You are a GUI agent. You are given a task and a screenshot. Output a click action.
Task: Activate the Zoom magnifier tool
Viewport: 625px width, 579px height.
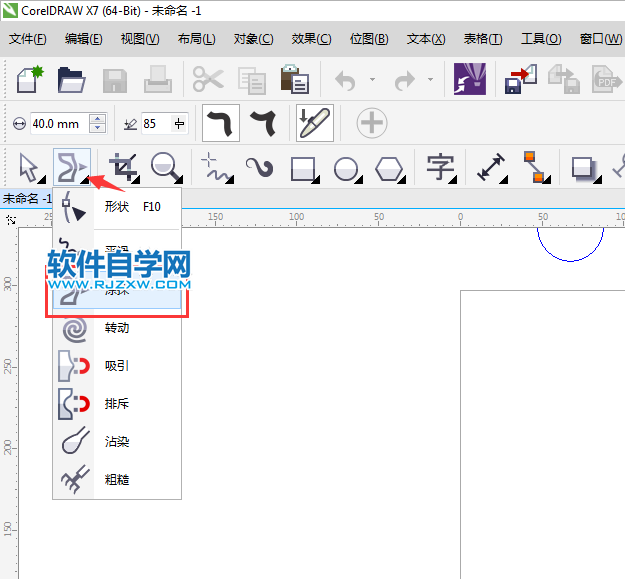click(167, 167)
